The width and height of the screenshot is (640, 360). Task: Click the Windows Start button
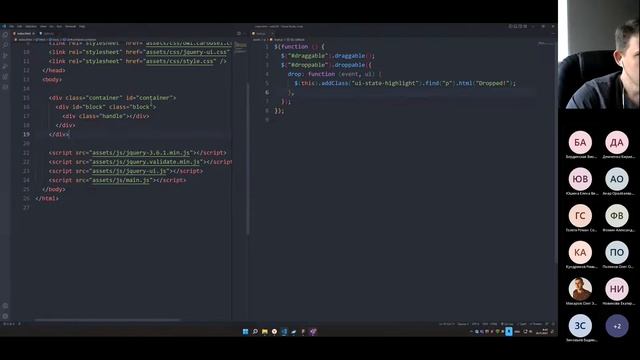tap(245, 331)
